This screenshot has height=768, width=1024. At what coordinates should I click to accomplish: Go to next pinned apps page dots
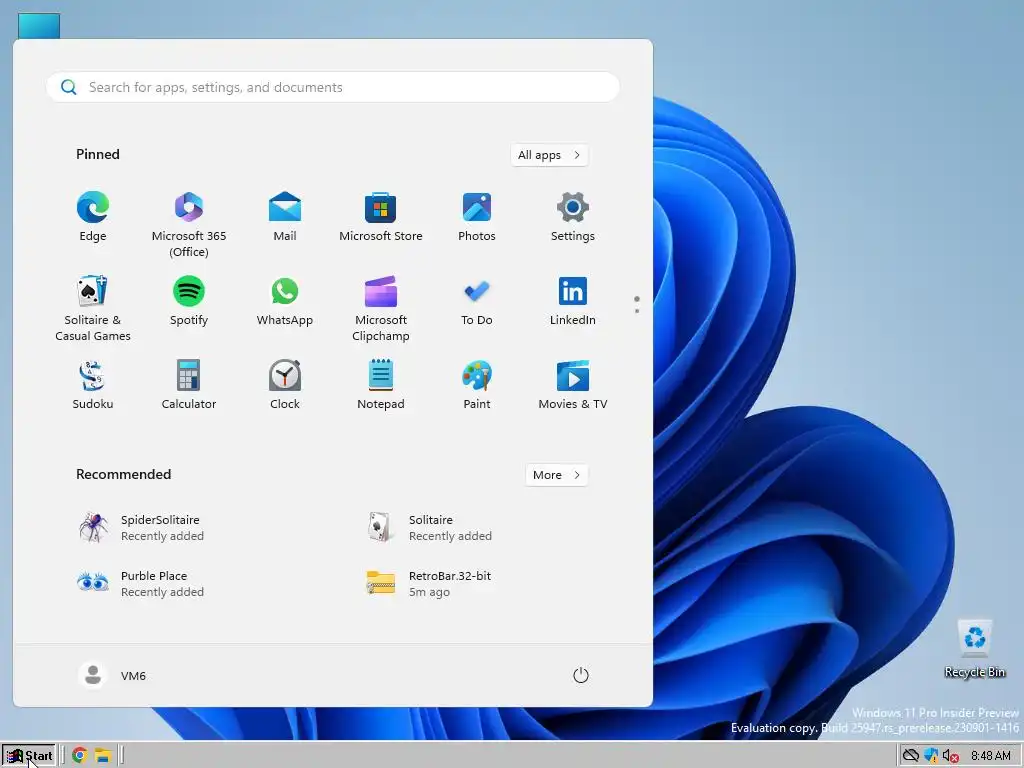pos(637,304)
